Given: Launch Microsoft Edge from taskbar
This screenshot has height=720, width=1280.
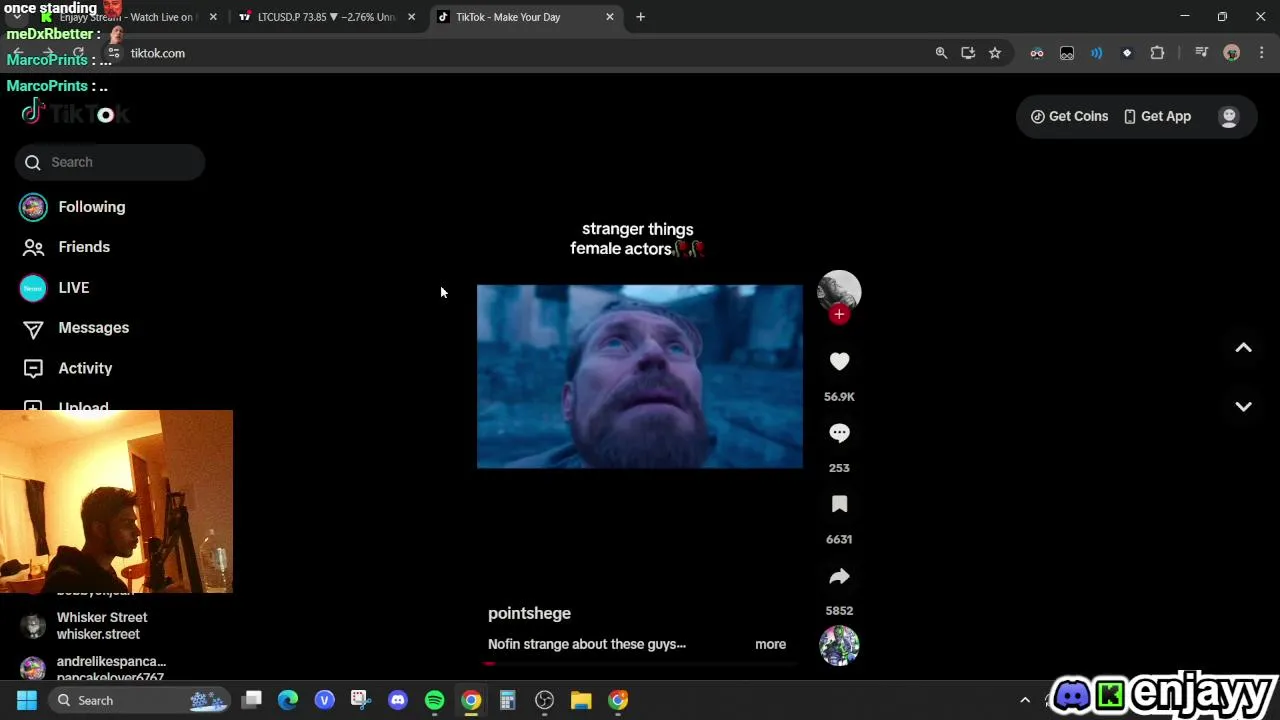Looking at the screenshot, I should pos(288,701).
